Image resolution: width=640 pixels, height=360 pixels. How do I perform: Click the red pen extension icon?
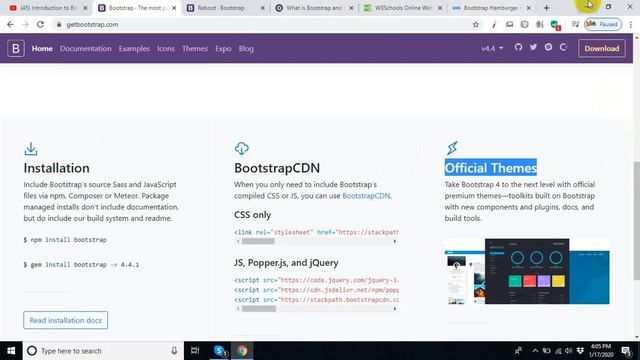[x=494, y=24]
